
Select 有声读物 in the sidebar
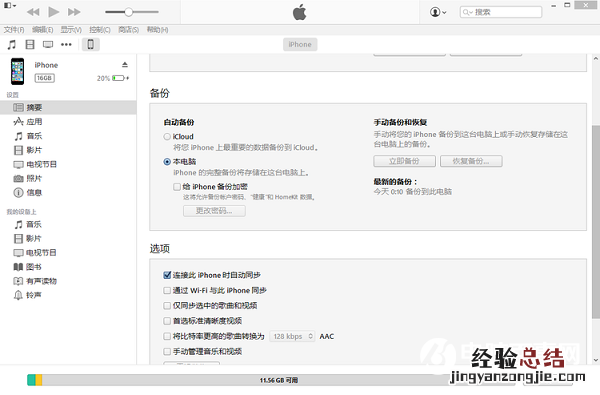pyautogui.click(x=68, y=281)
